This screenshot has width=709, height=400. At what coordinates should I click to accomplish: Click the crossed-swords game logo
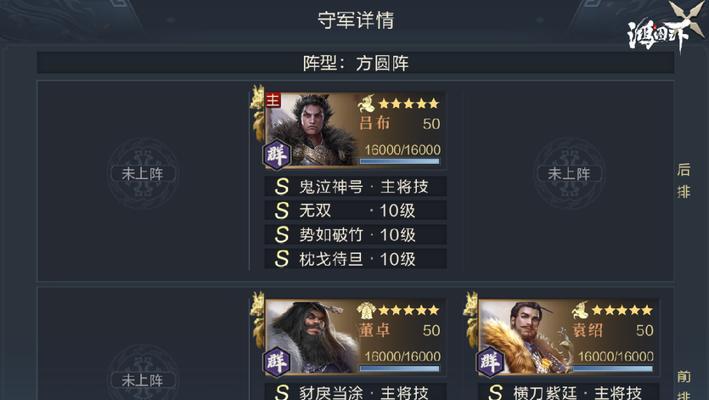point(666,28)
